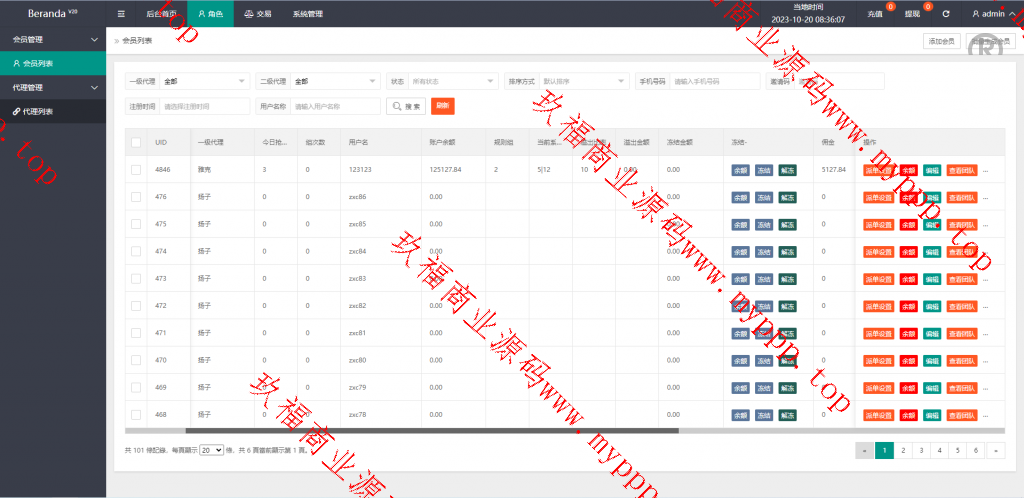Click the hamburger menu collapse icon
Image resolution: width=1024 pixels, height=498 pixels.
(121, 14)
